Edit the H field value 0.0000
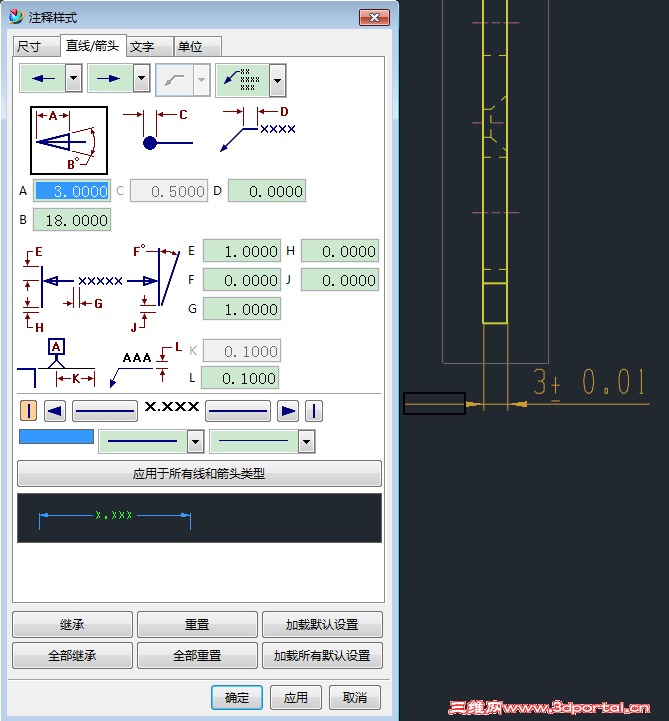Viewport: 669px width, 721px height. [340, 251]
